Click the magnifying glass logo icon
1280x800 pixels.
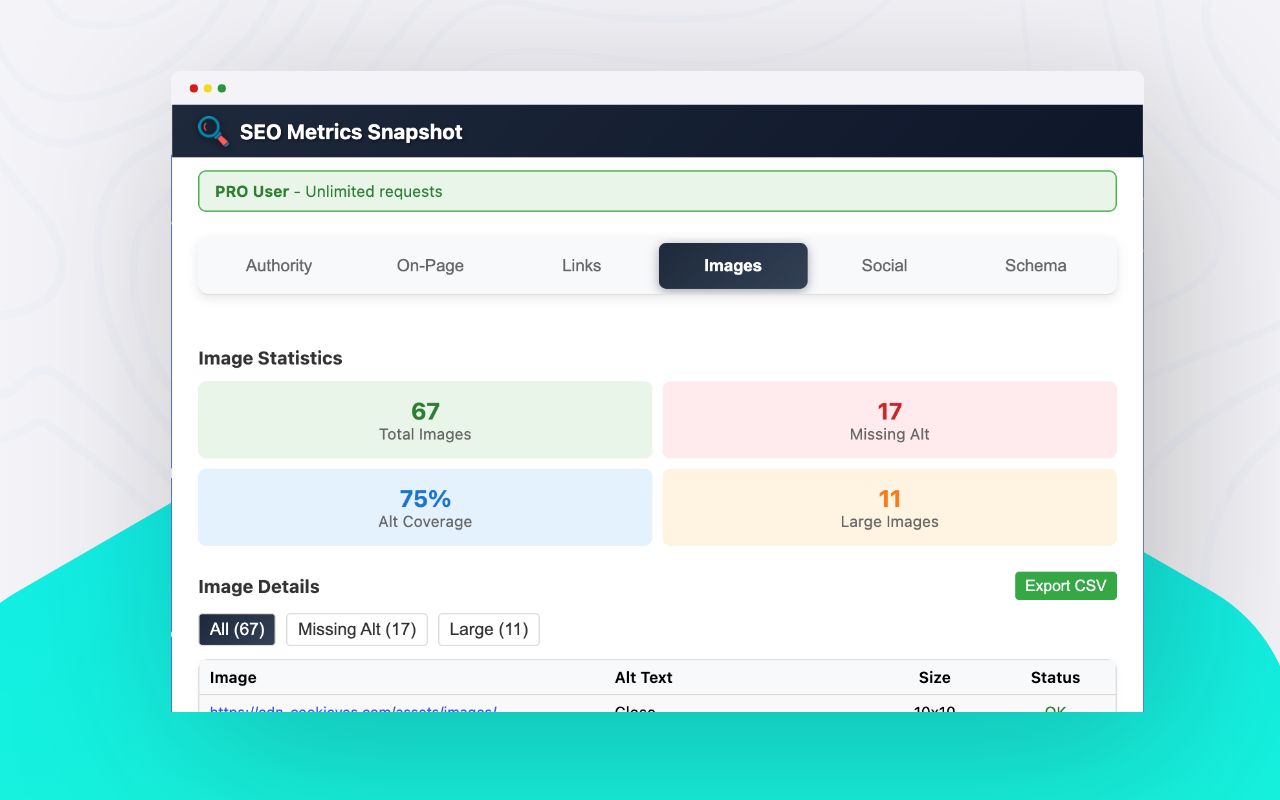211,131
